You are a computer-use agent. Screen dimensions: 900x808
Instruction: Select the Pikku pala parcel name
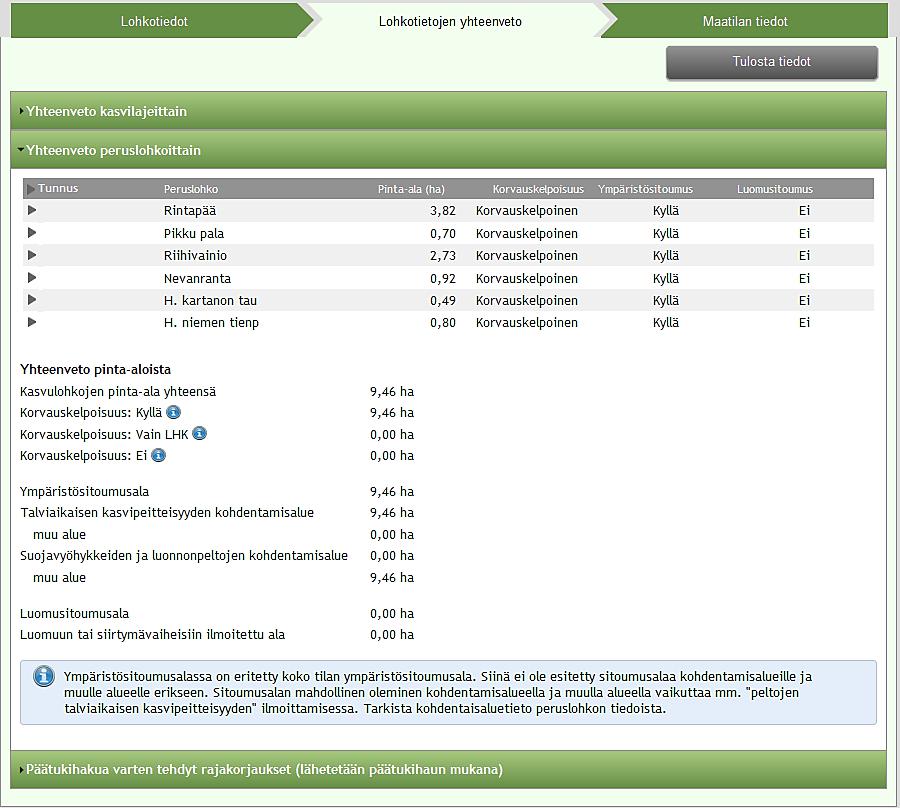(194, 234)
